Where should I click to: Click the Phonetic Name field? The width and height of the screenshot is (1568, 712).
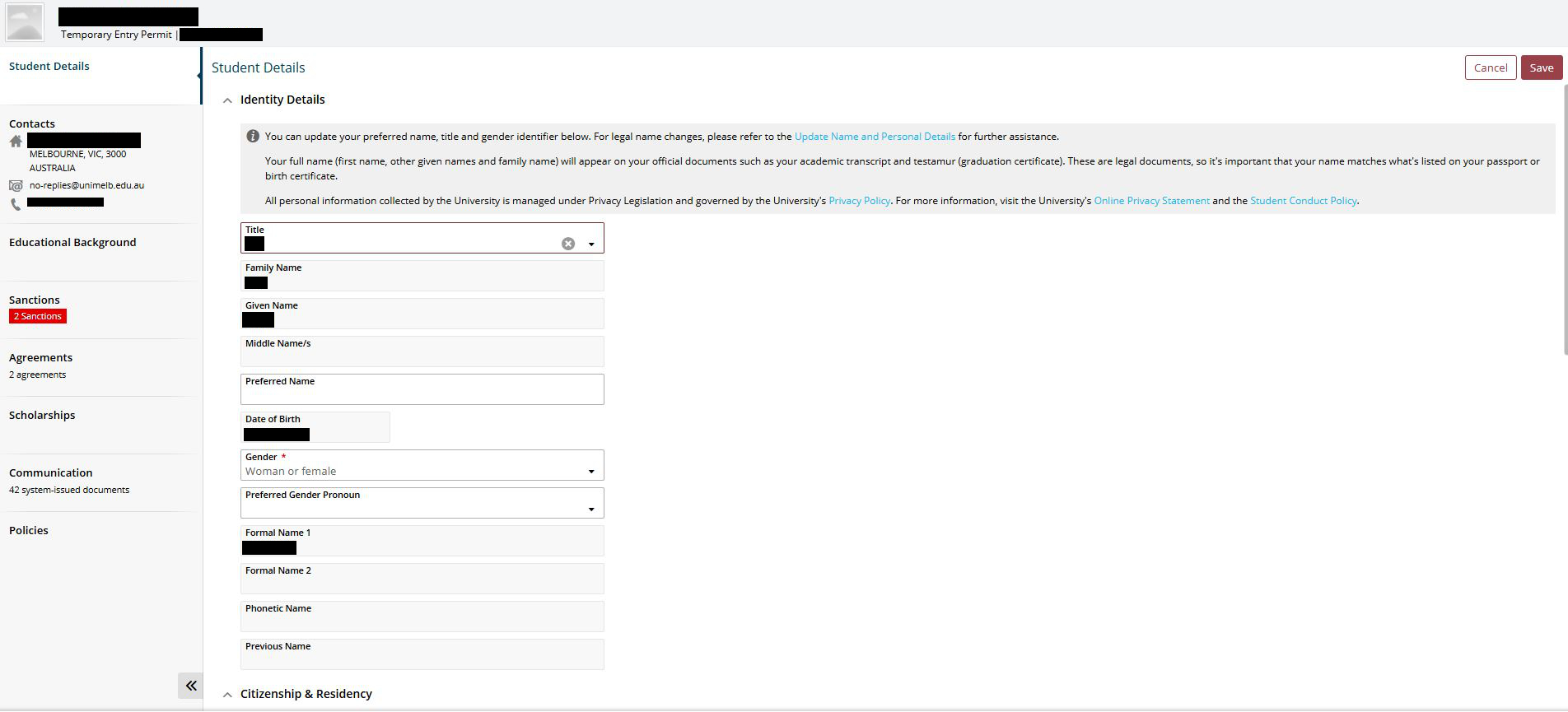click(422, 617)
